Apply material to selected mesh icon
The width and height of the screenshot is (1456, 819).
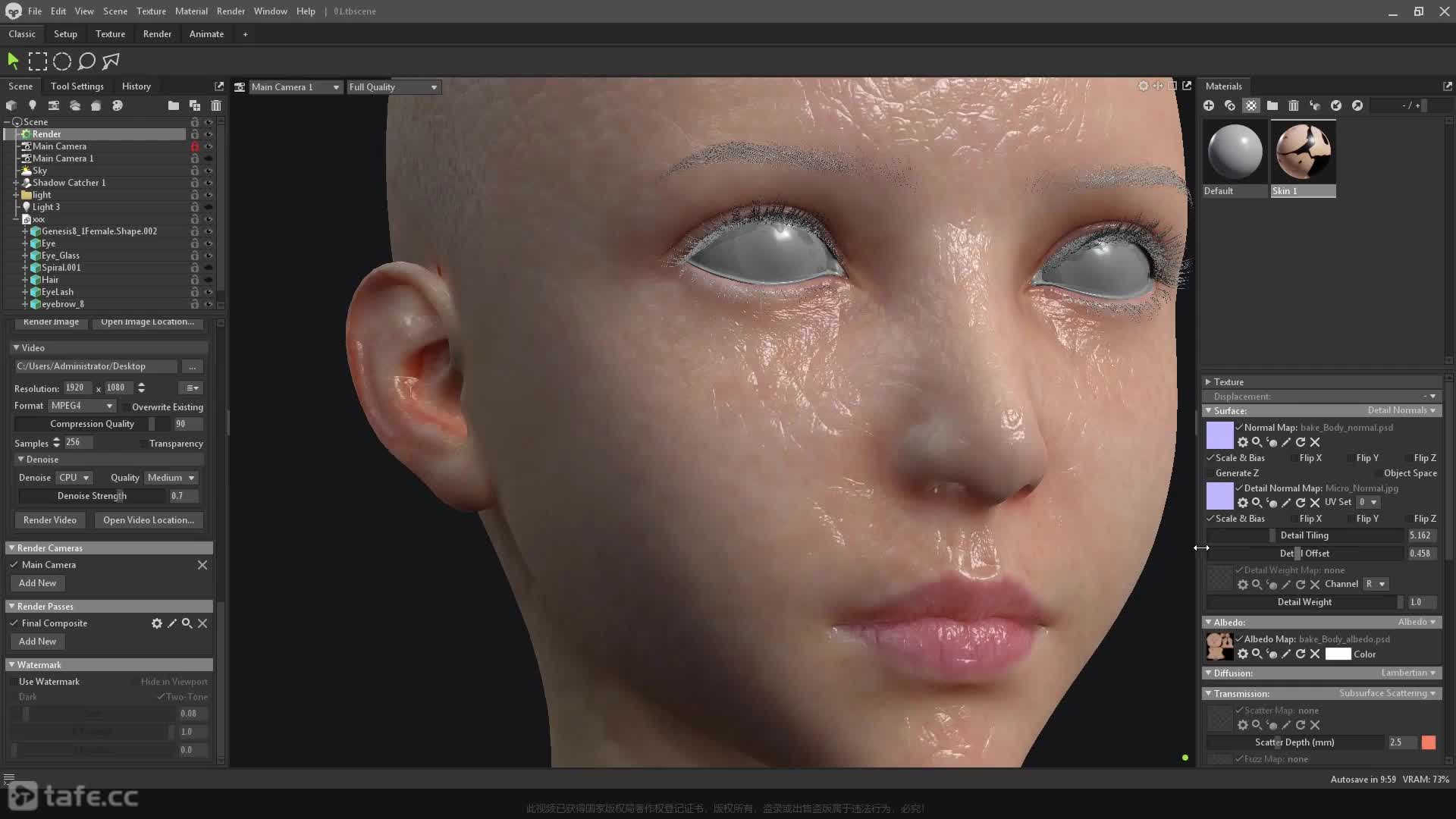click(x=1315, y=105)
